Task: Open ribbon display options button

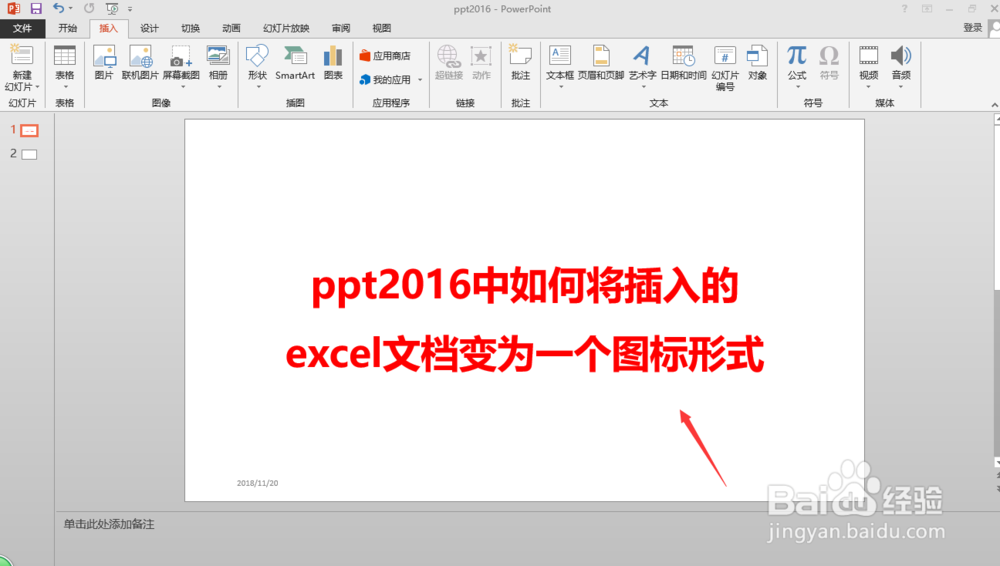Action: coord(927,9)
